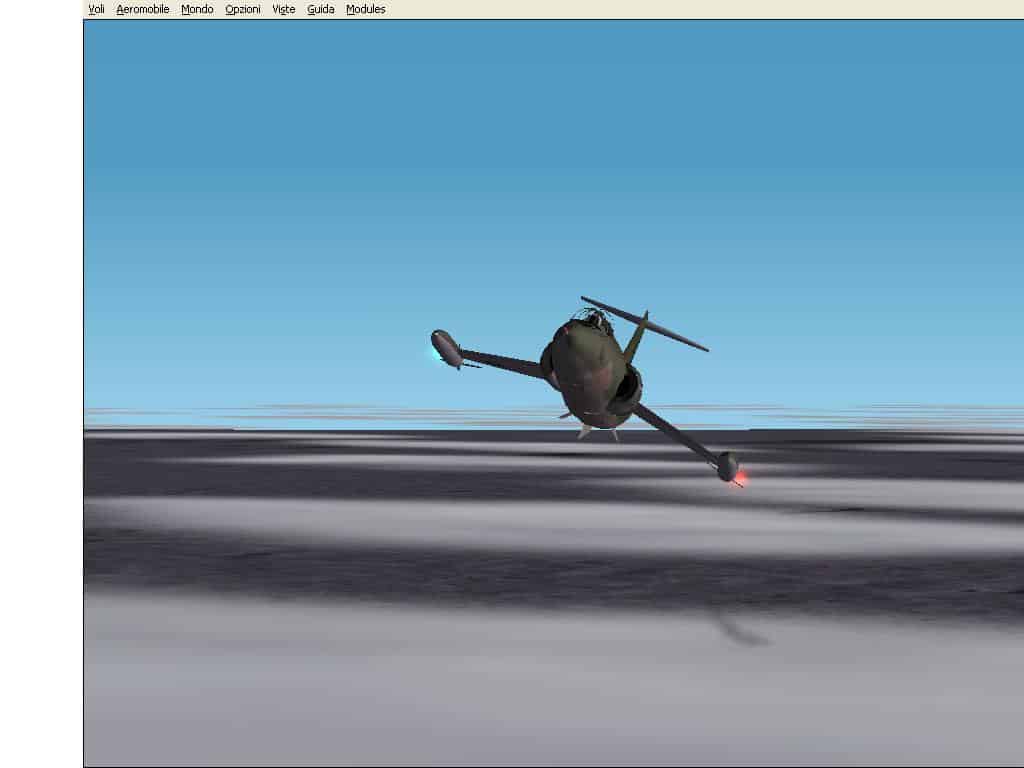
Task: Open the Guida help menu
Action: point(321,9)
